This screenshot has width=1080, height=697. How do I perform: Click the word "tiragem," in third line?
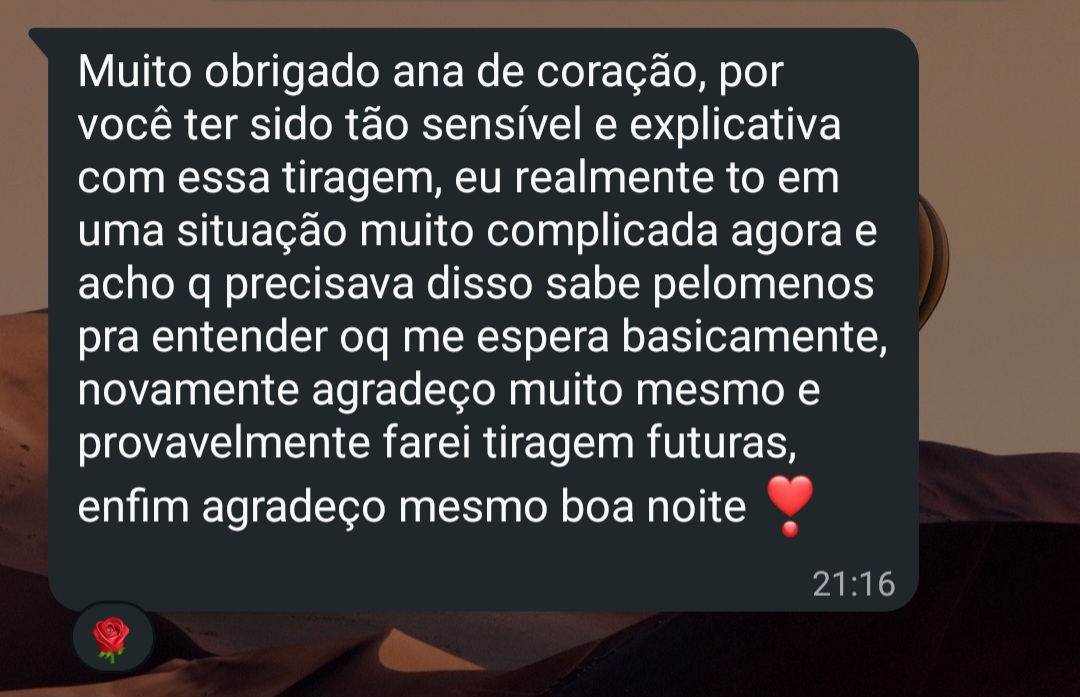coord(361,180)
